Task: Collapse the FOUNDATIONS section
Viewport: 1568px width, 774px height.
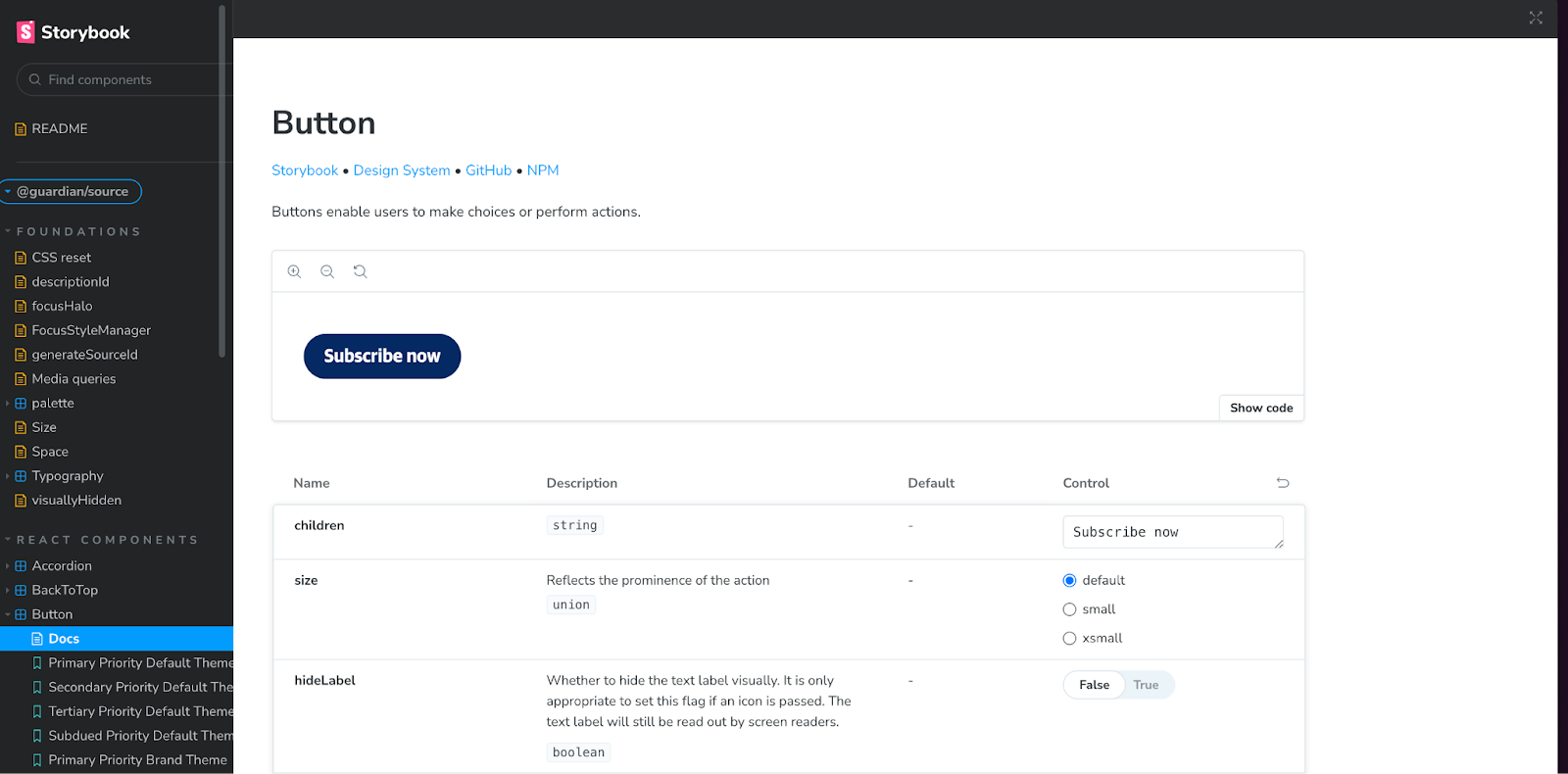Action: (x=8, y=232)
